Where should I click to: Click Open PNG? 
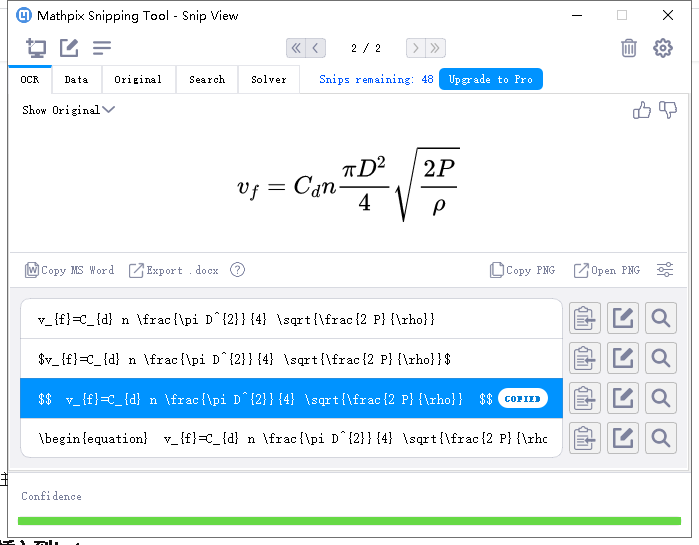(607, 270)
